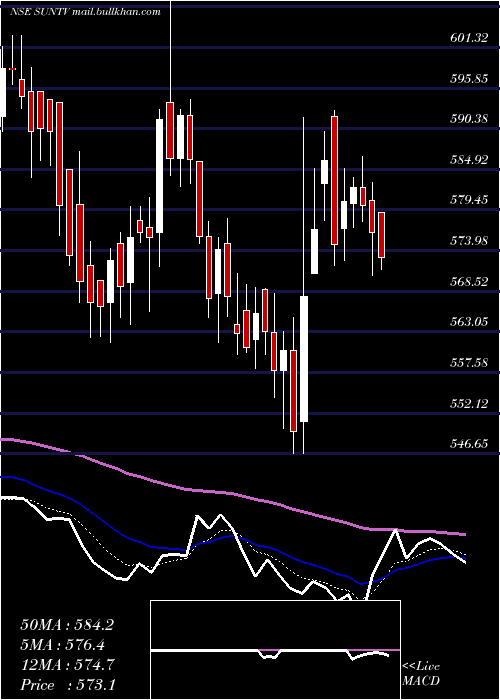This screenshot has width=500, height=700.
Task: Click the <<Live MACD label
Action: 421,674
